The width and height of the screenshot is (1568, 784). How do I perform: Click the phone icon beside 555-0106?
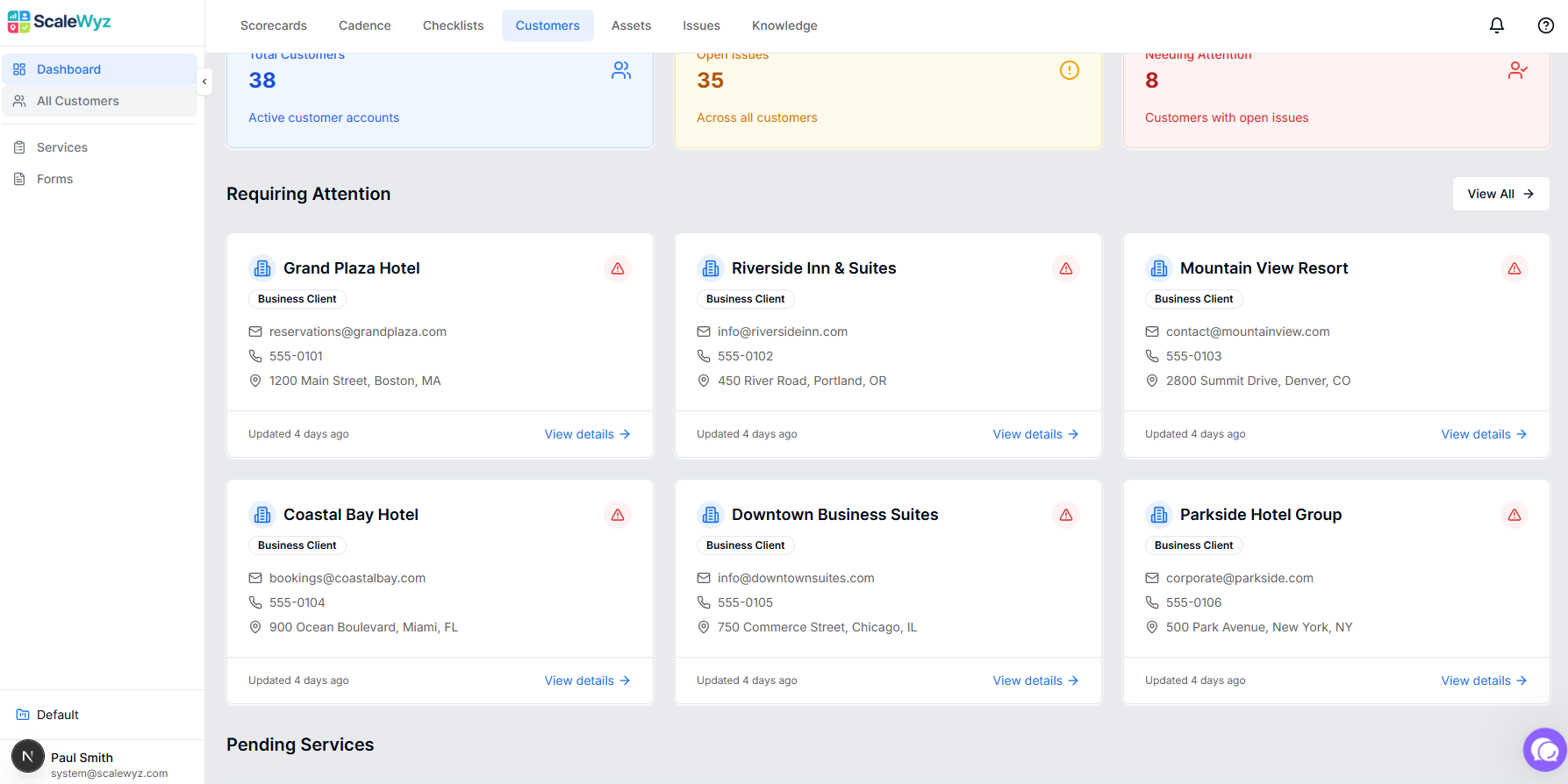tap(1152, 602)
